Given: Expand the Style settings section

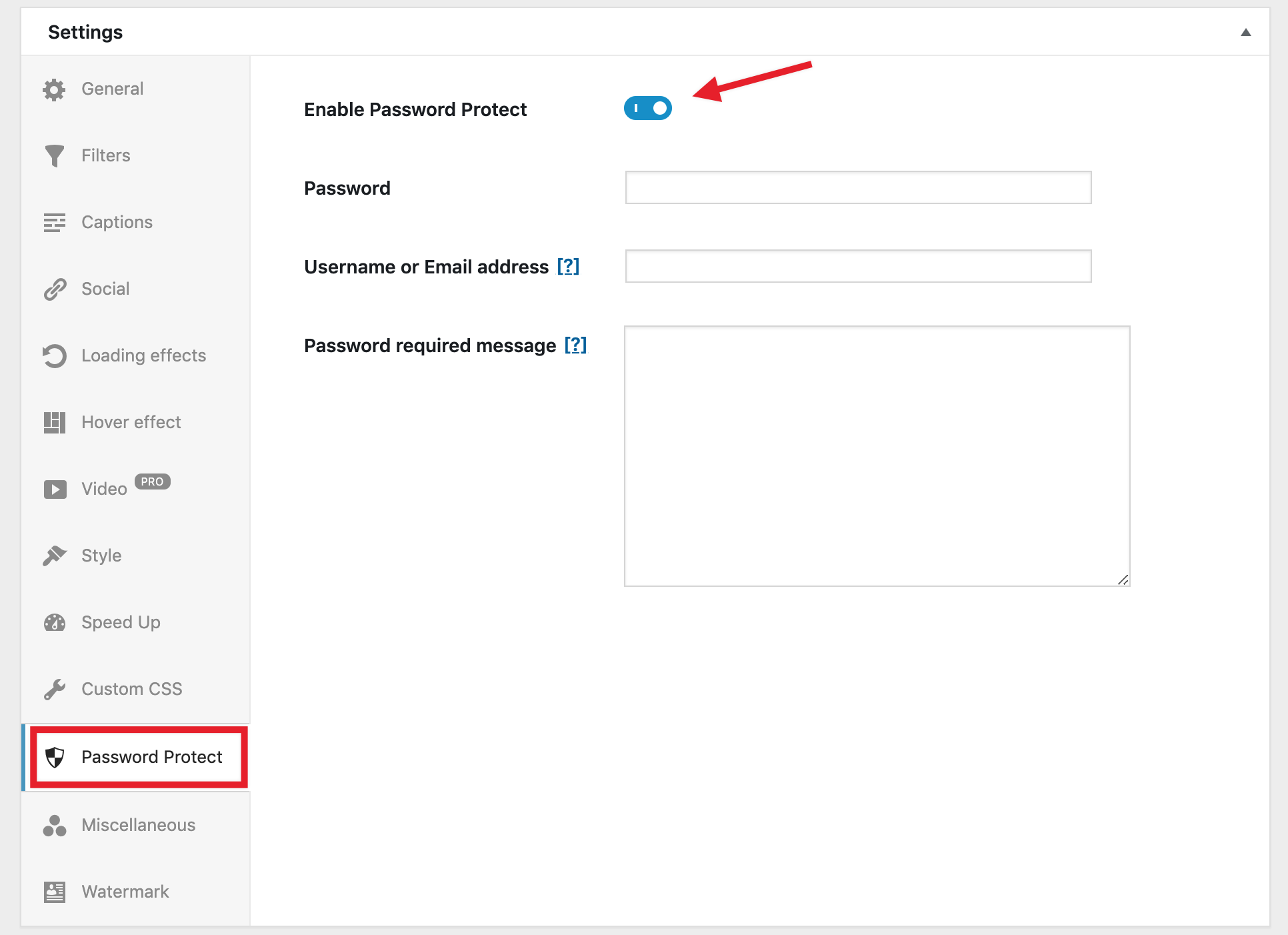Looking at the screenshot, I should pos(101,555).
